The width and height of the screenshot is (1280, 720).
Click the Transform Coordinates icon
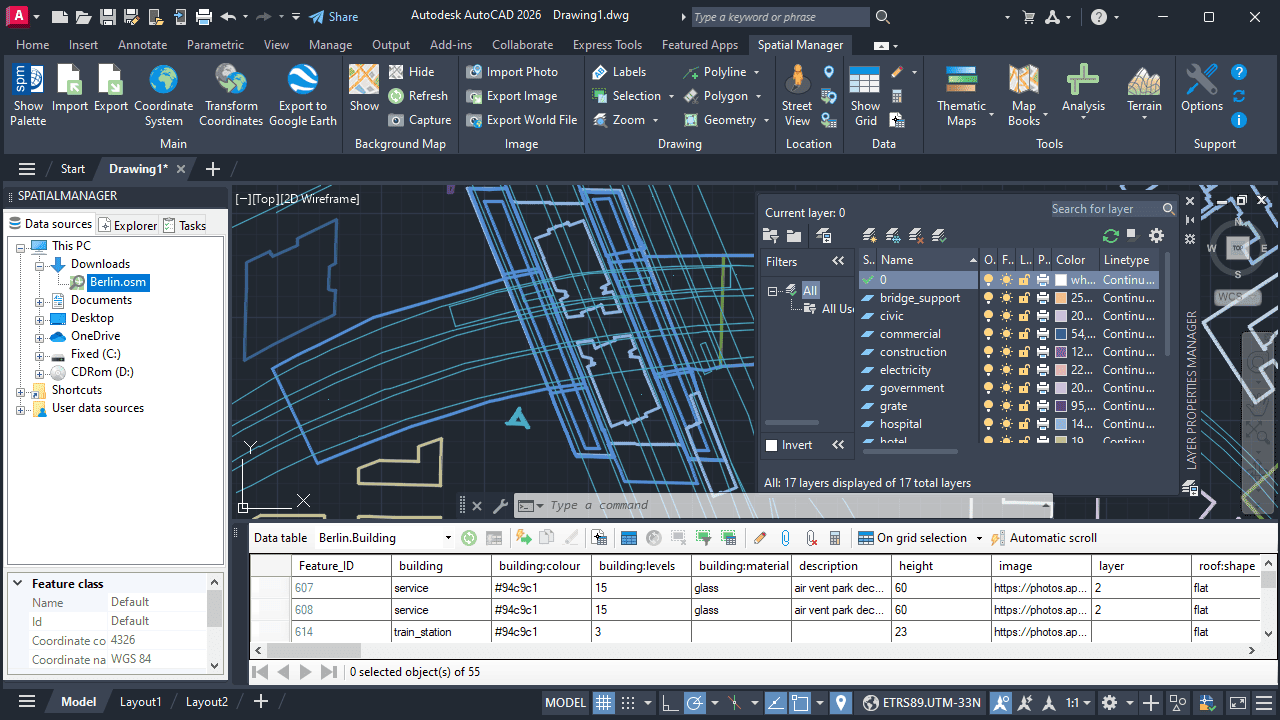point(231,95)
